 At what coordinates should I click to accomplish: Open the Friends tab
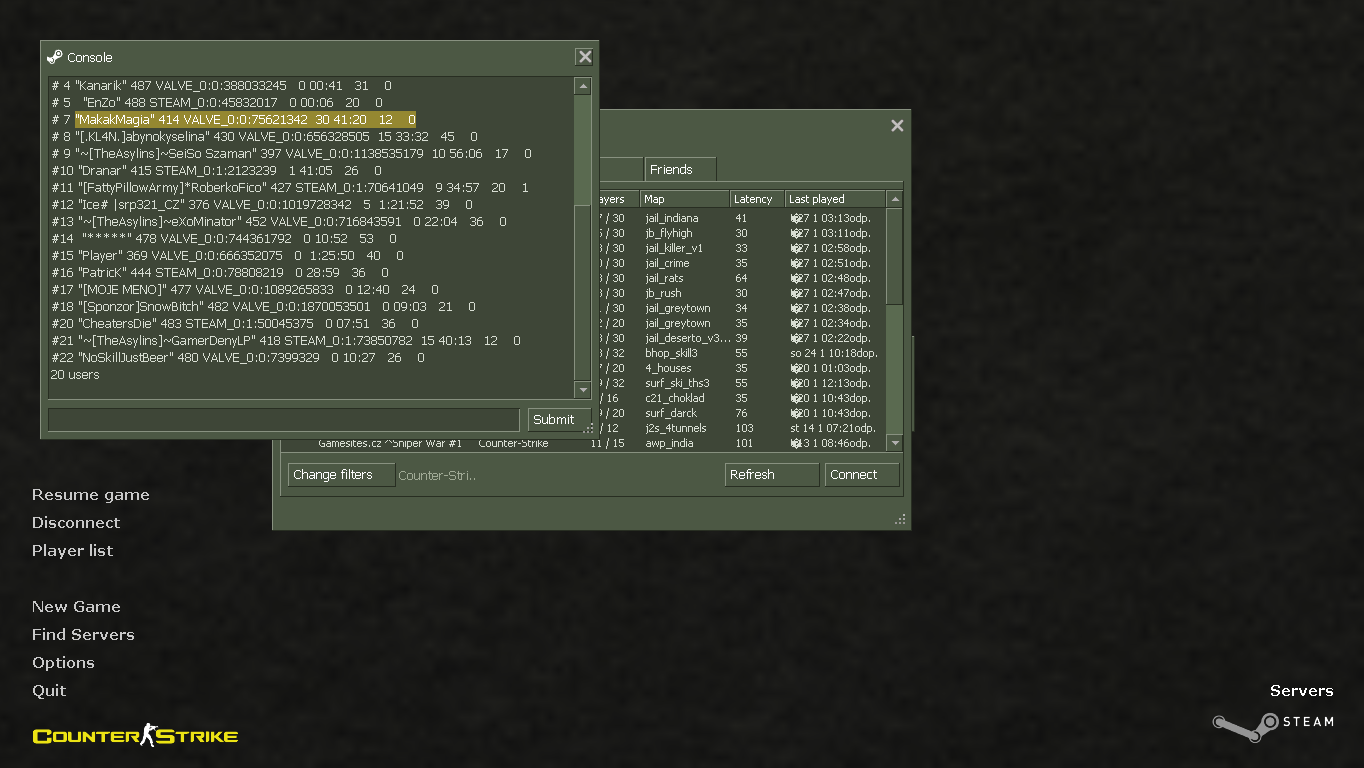point(680,169)
